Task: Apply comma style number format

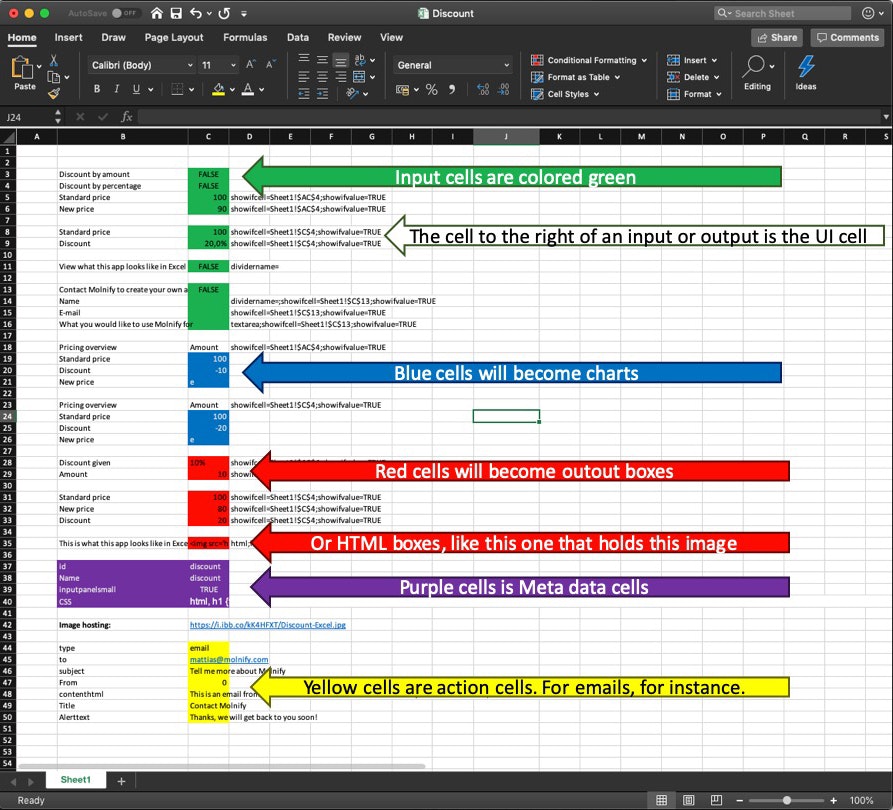Action: (x=452, y=89)
